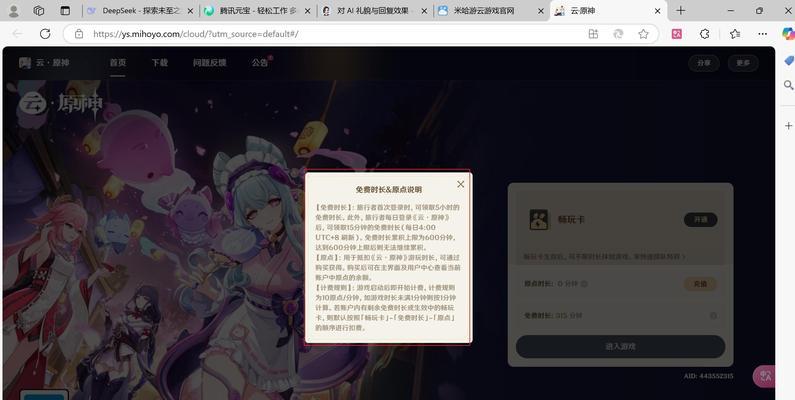Image resolution: width=795 pixels, height=400 pixels.
Task: Click the 云·原神 logo in the page header
Action: [x=44, y=63]
